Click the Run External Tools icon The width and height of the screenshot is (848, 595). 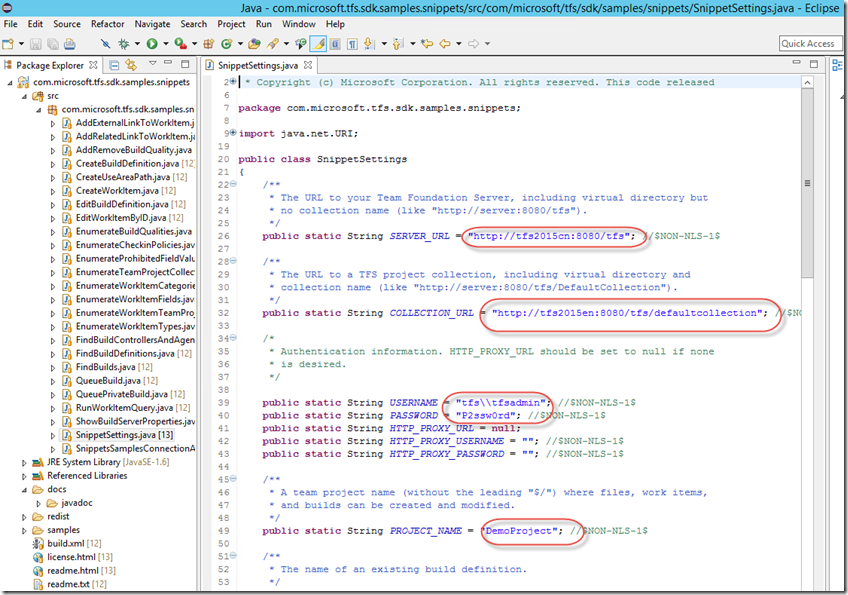point(180,44)
